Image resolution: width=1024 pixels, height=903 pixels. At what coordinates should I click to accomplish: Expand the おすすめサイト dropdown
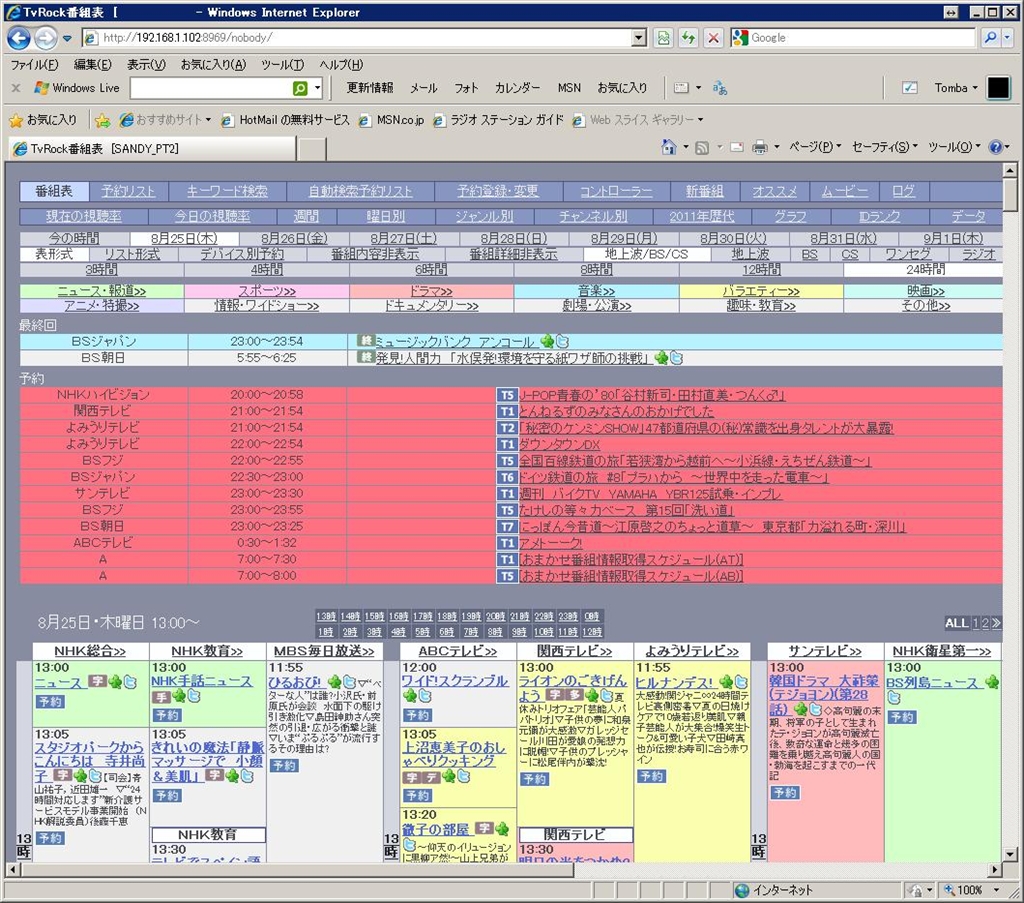point(208,120)
